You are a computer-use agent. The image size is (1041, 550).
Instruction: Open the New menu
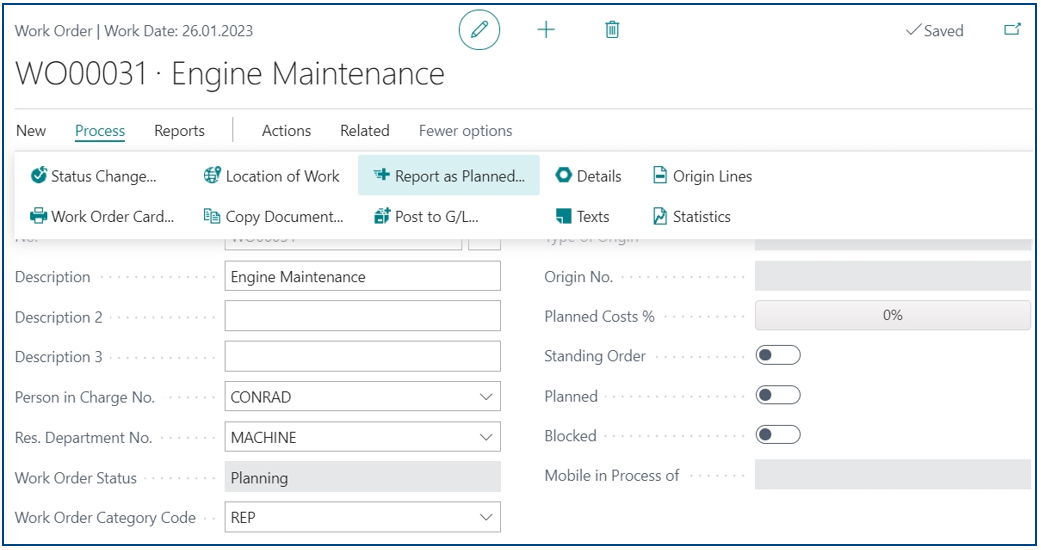[31, 131]
